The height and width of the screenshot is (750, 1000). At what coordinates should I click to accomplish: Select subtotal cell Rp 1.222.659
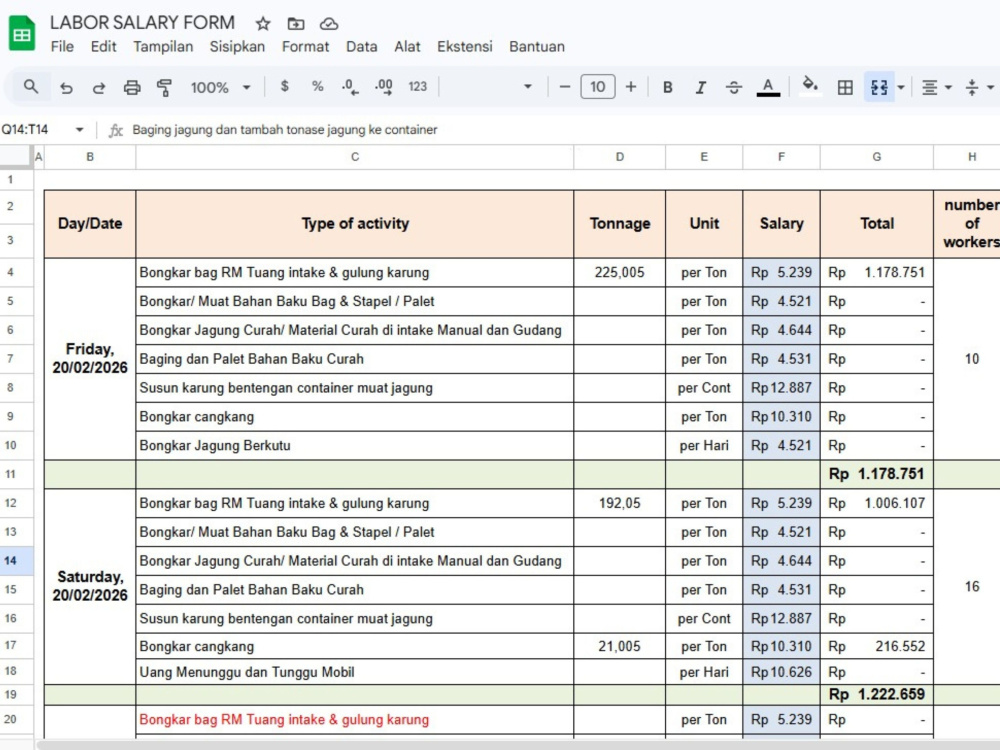[876, 694]
